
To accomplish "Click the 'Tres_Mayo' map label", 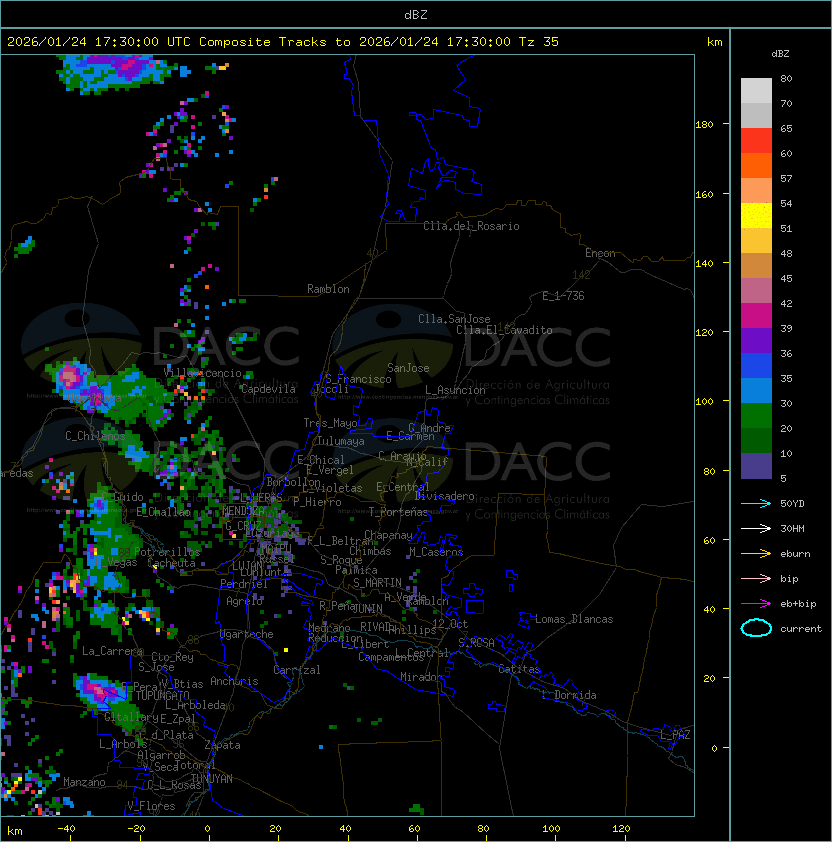I will [x=330, y=423].
